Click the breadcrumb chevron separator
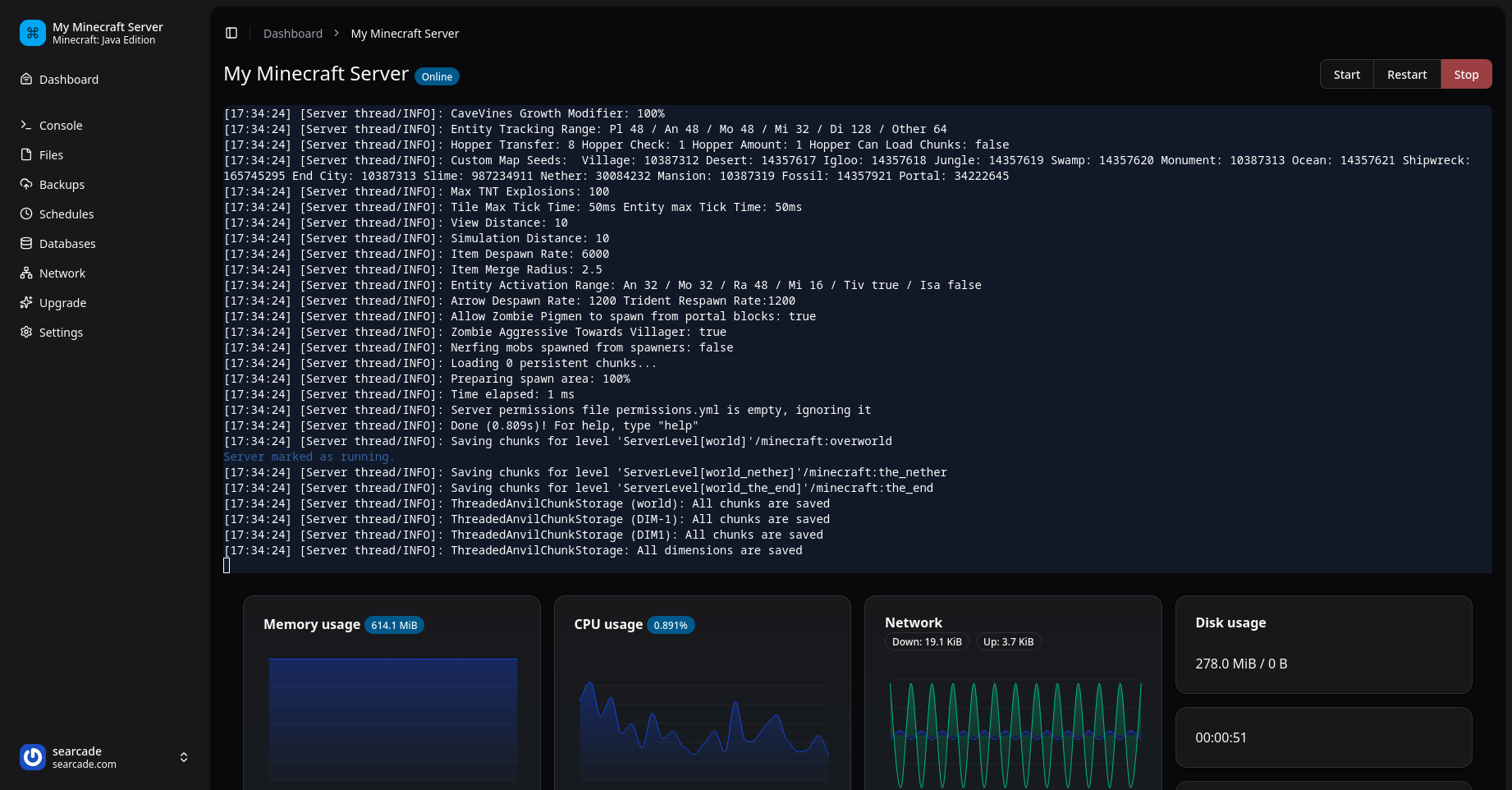 [337, 34]
